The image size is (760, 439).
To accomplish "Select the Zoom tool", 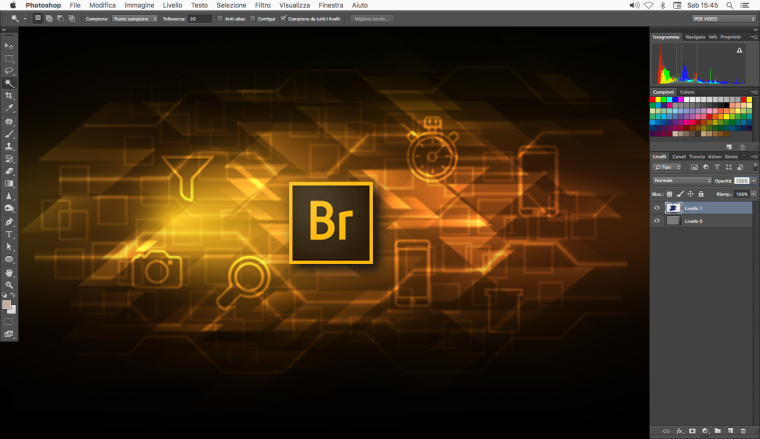I will click(x=9, y=285).
